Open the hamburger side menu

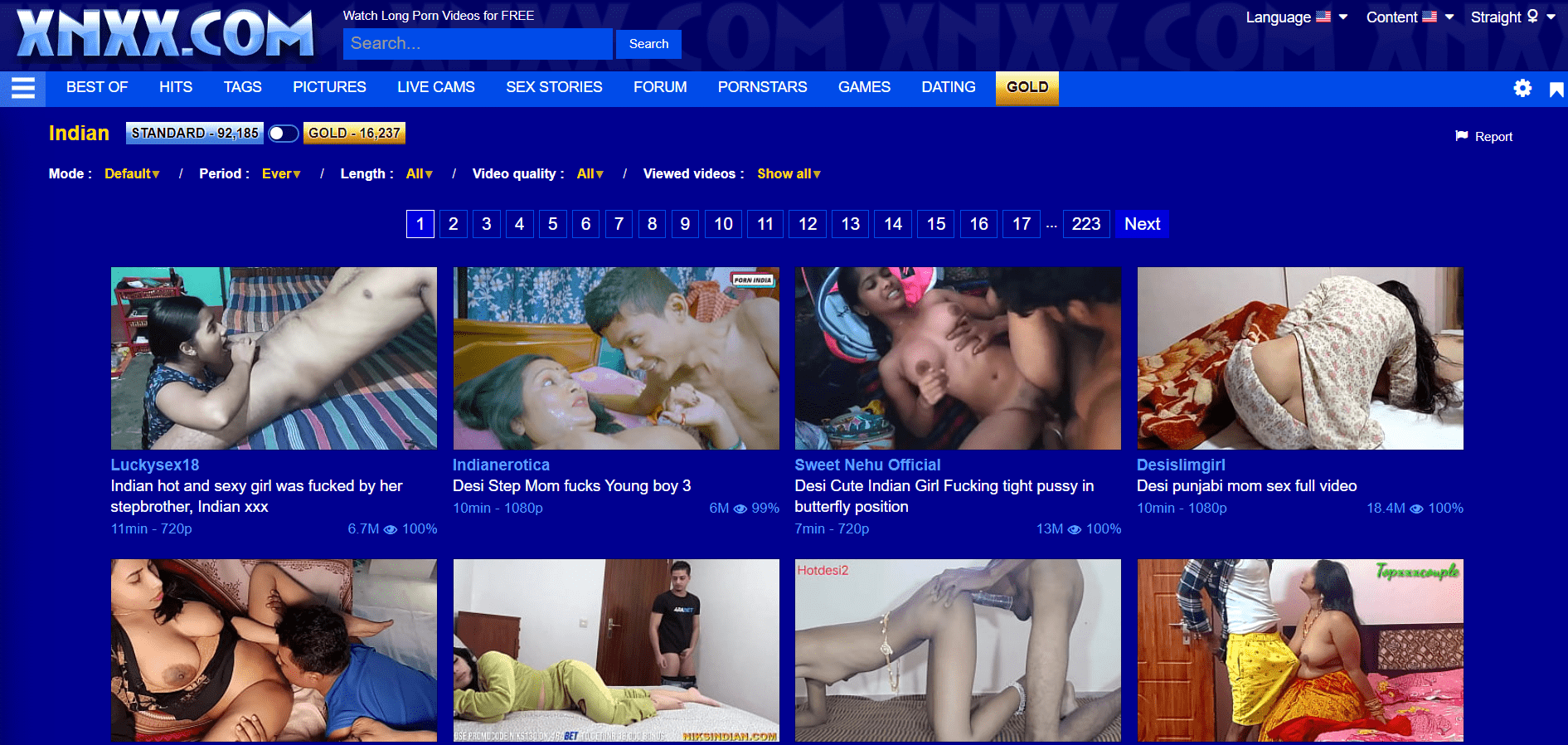coord(23,88)
